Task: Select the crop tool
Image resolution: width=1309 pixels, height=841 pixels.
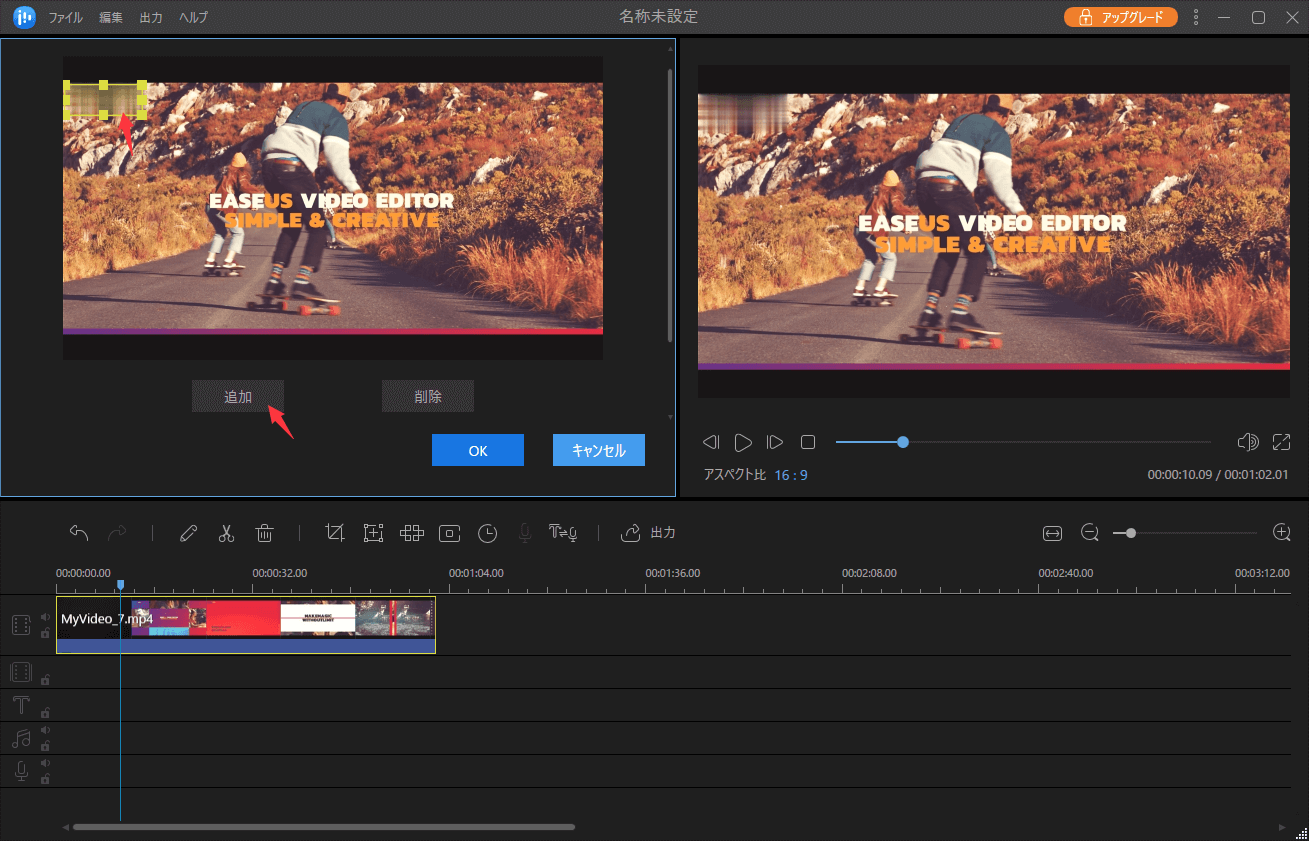Action: click(x=335, y=533)
